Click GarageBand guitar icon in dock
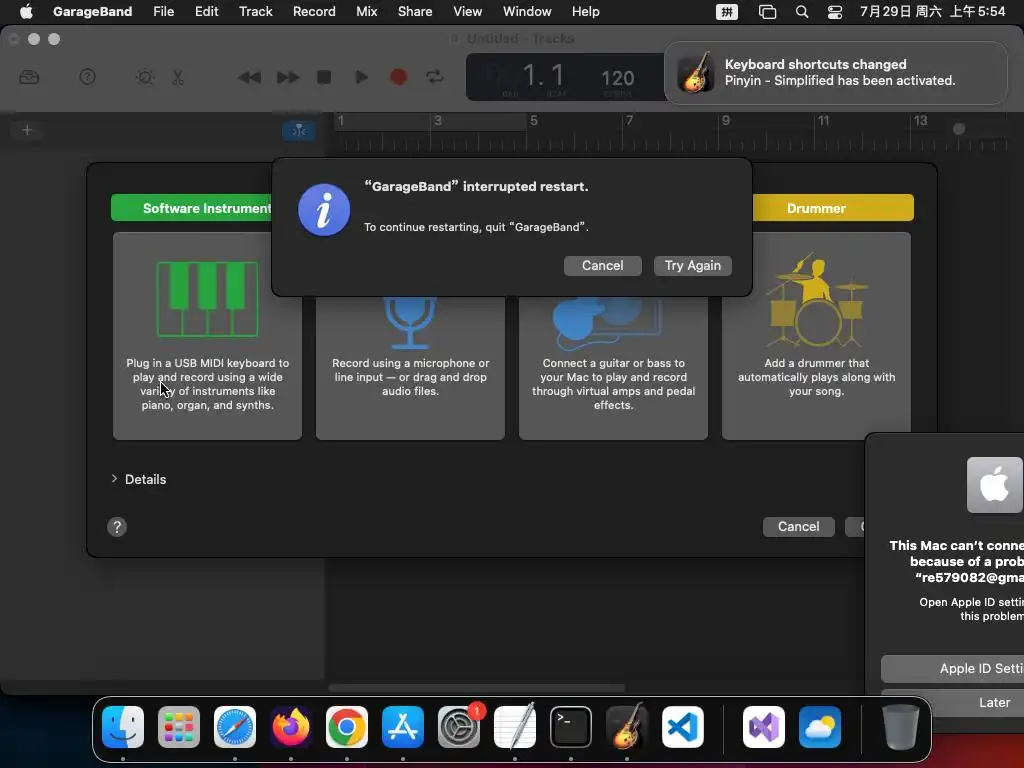The width and height of the screenshot is (1024, 768). tap(627, 727)
